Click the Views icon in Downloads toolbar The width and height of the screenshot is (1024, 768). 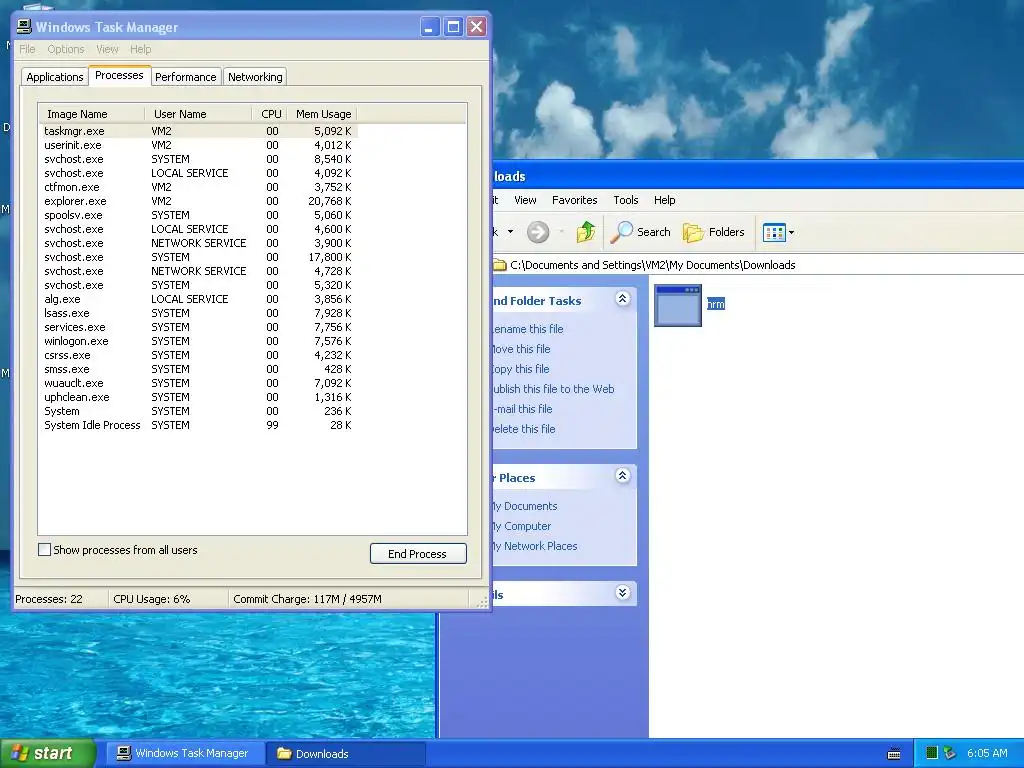point(774,232)
